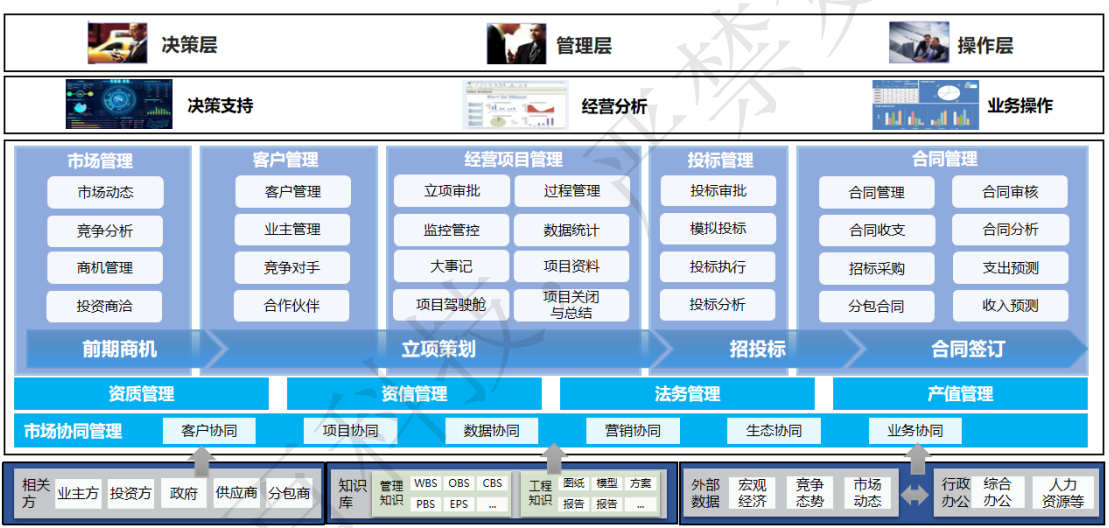Open the 法务管理 bar
The image size is (1109, 528).
click(687, 394)
